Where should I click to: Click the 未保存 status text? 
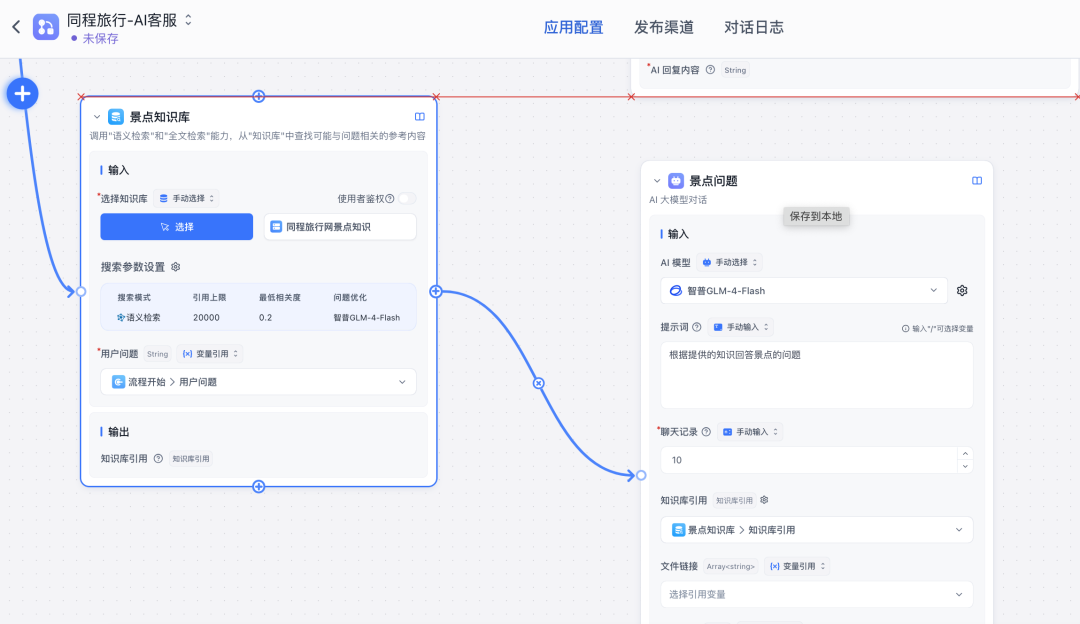click(x=101, y=39)
